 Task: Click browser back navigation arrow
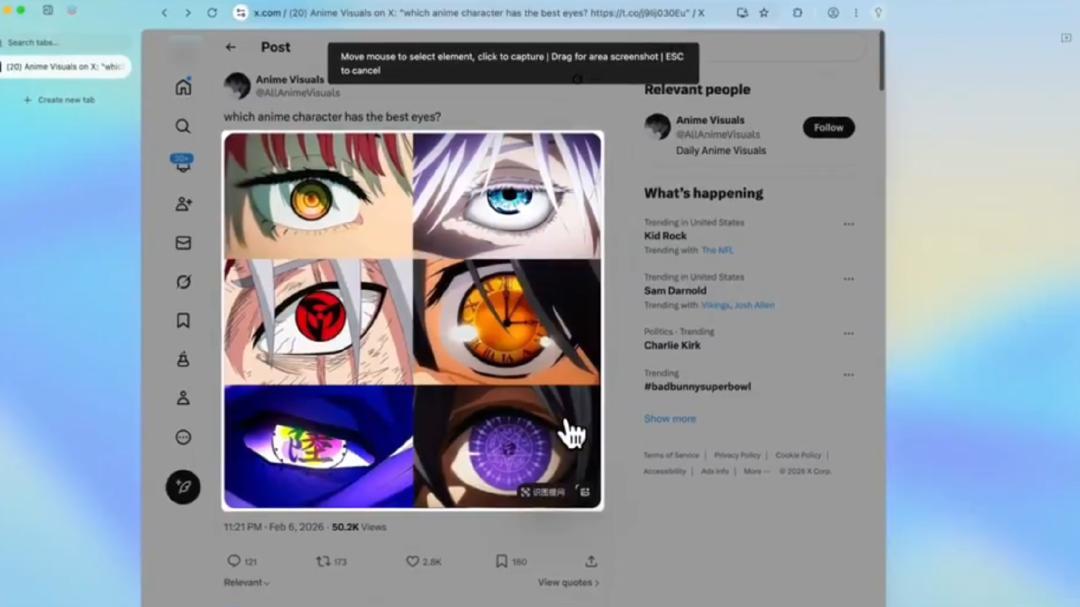point(165,12)
